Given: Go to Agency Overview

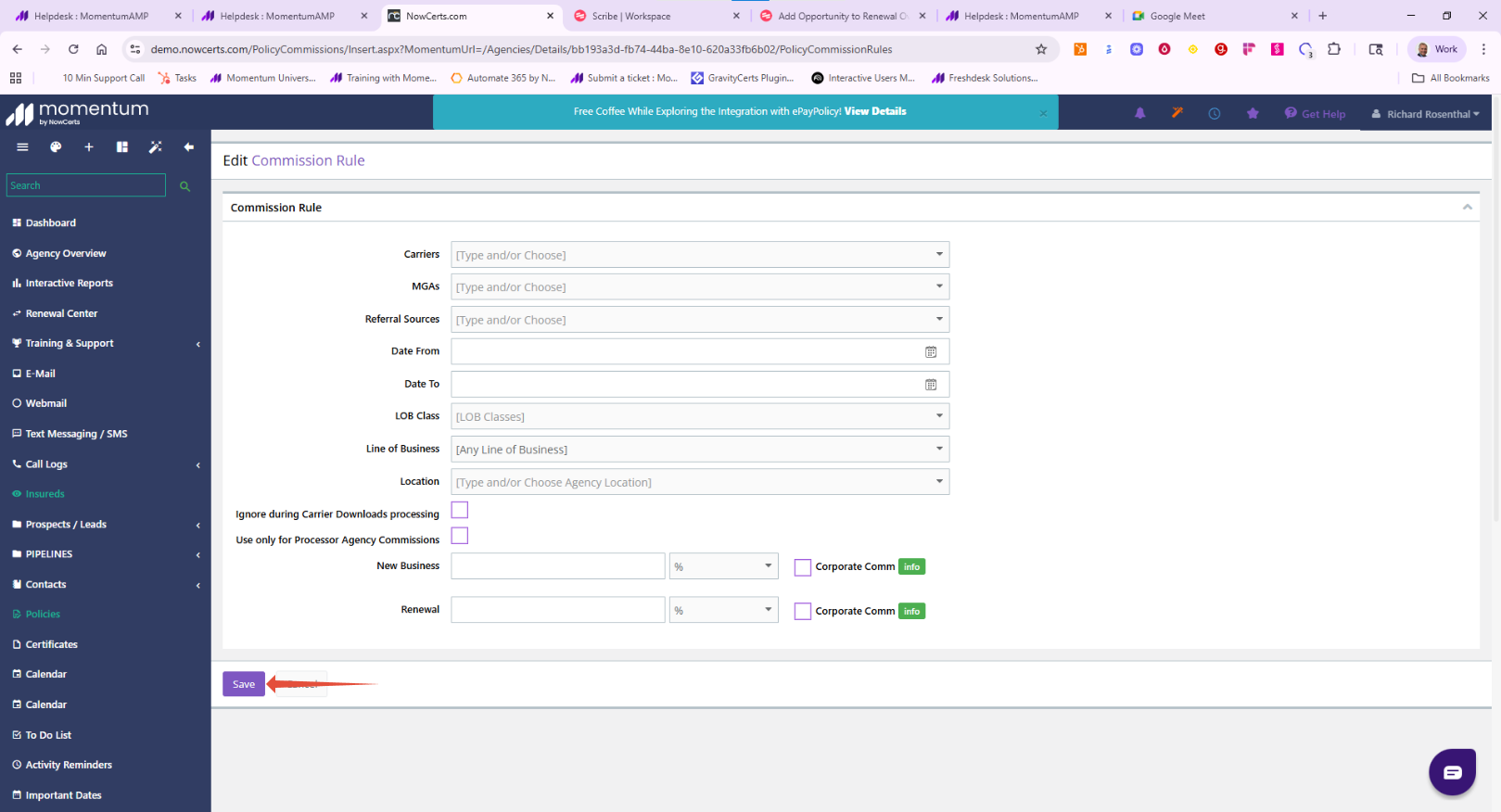Looking at the screenshot, I should (66, 253).
